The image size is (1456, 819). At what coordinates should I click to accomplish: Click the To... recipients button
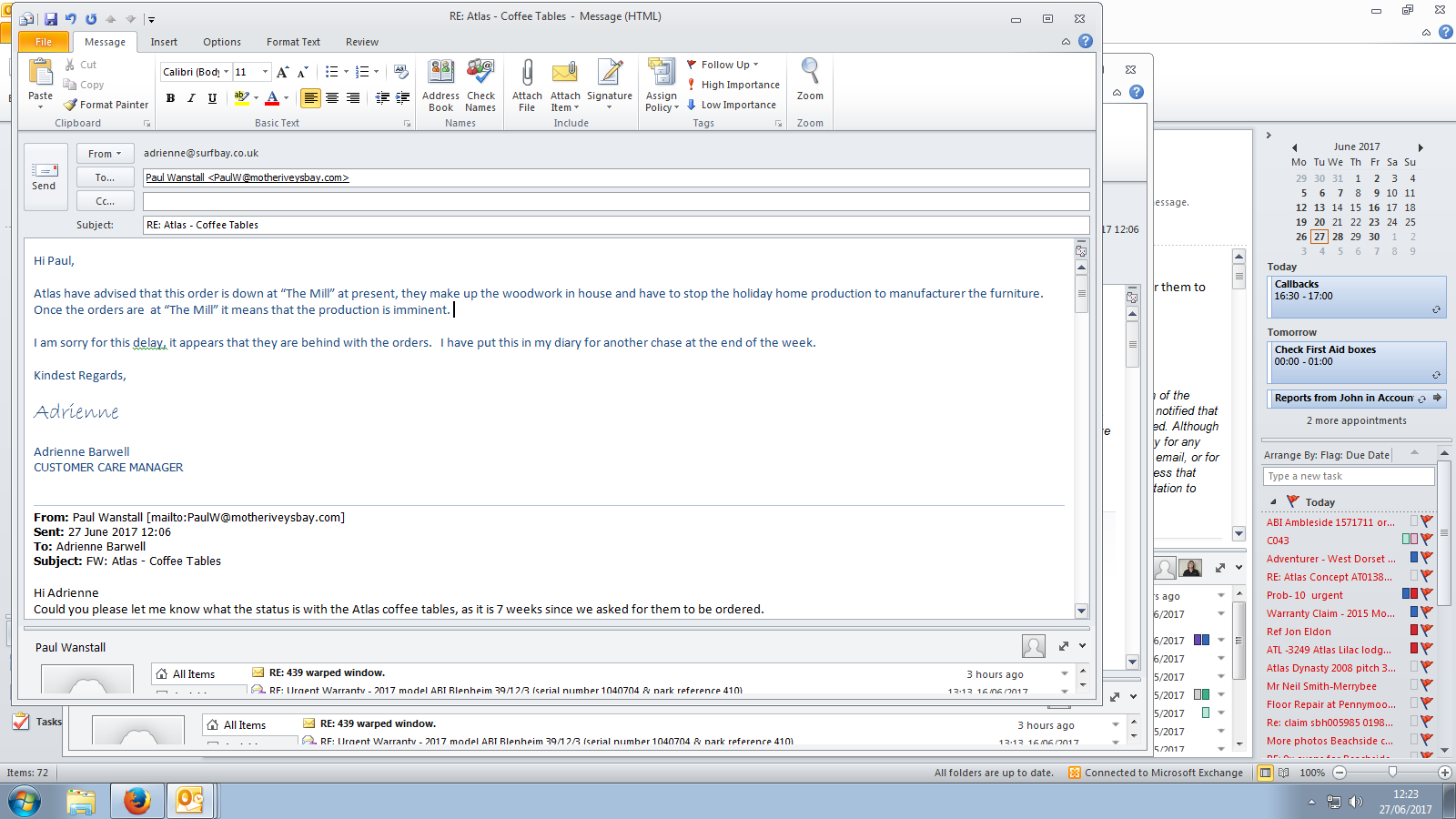pyautogui.click(x=105, y=177)
